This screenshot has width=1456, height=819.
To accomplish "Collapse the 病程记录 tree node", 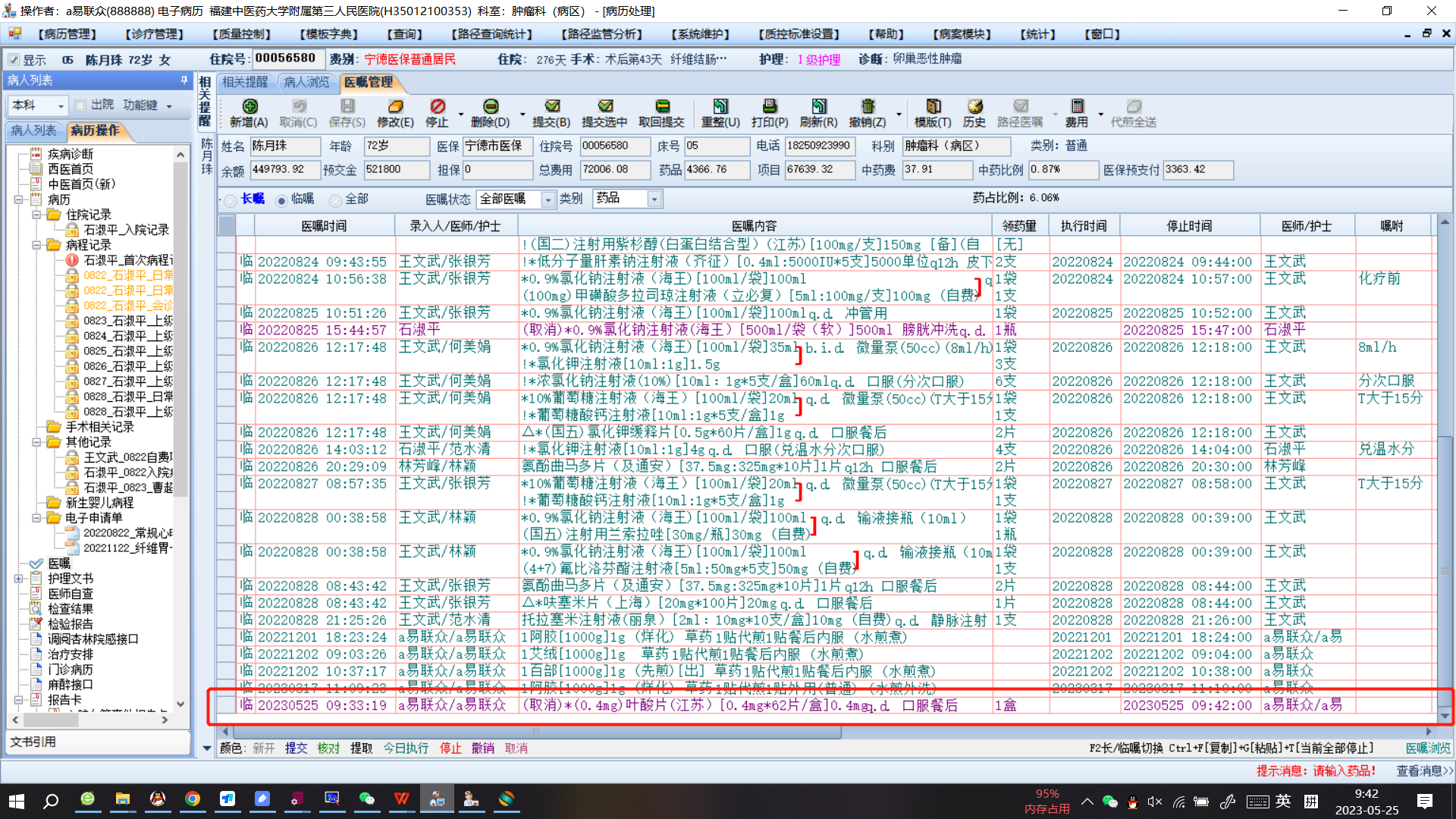I will (36, 245).
